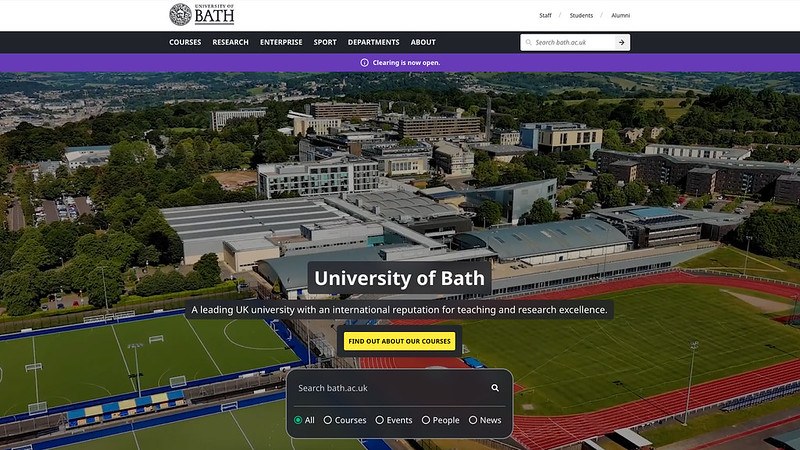This screenshot has height=450, width=800.
Task: Click the 'University of Bath' heading
Action: point(399,278)
